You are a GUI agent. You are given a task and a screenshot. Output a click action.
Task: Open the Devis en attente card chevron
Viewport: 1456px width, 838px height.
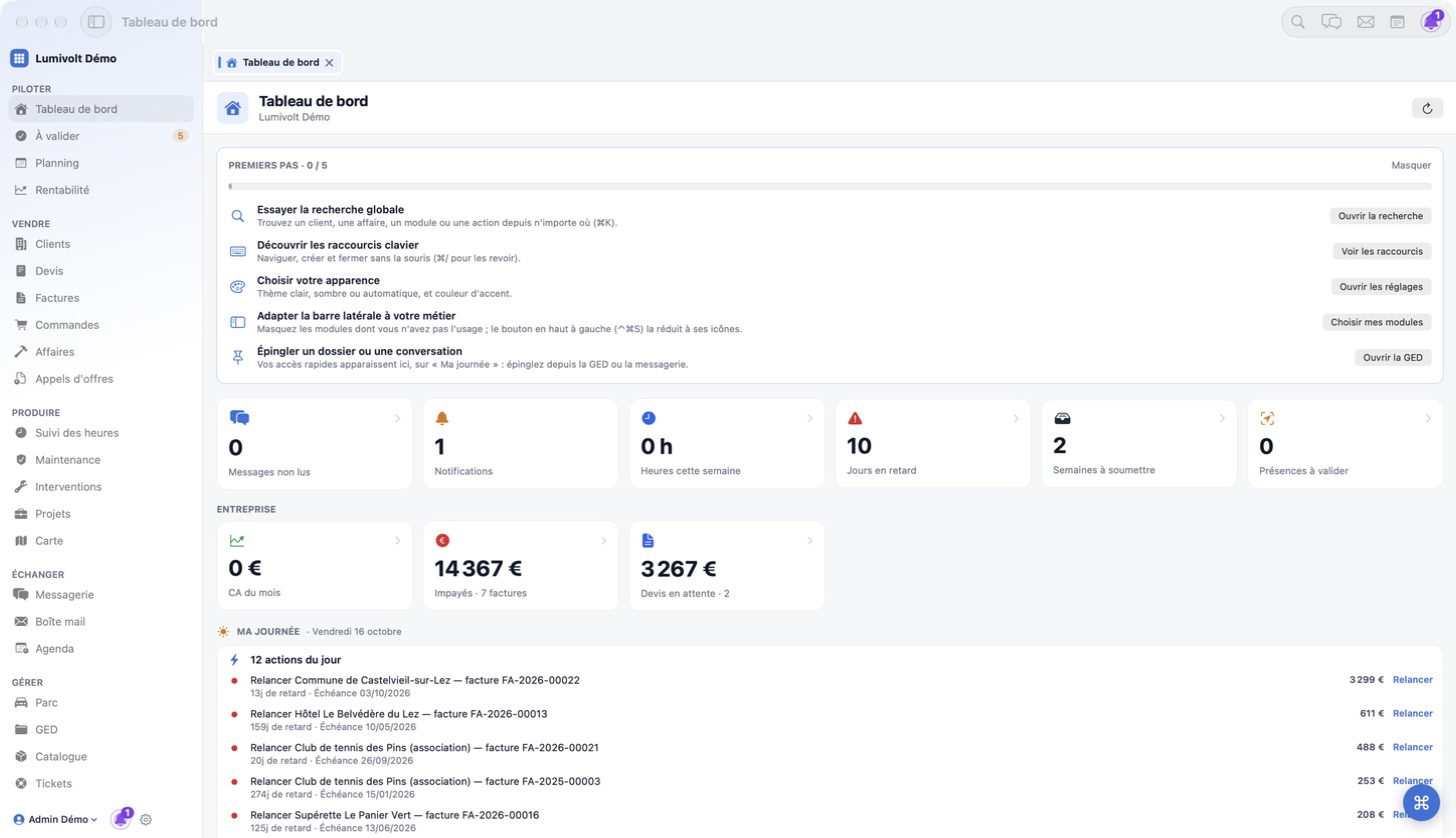point(810,540)
